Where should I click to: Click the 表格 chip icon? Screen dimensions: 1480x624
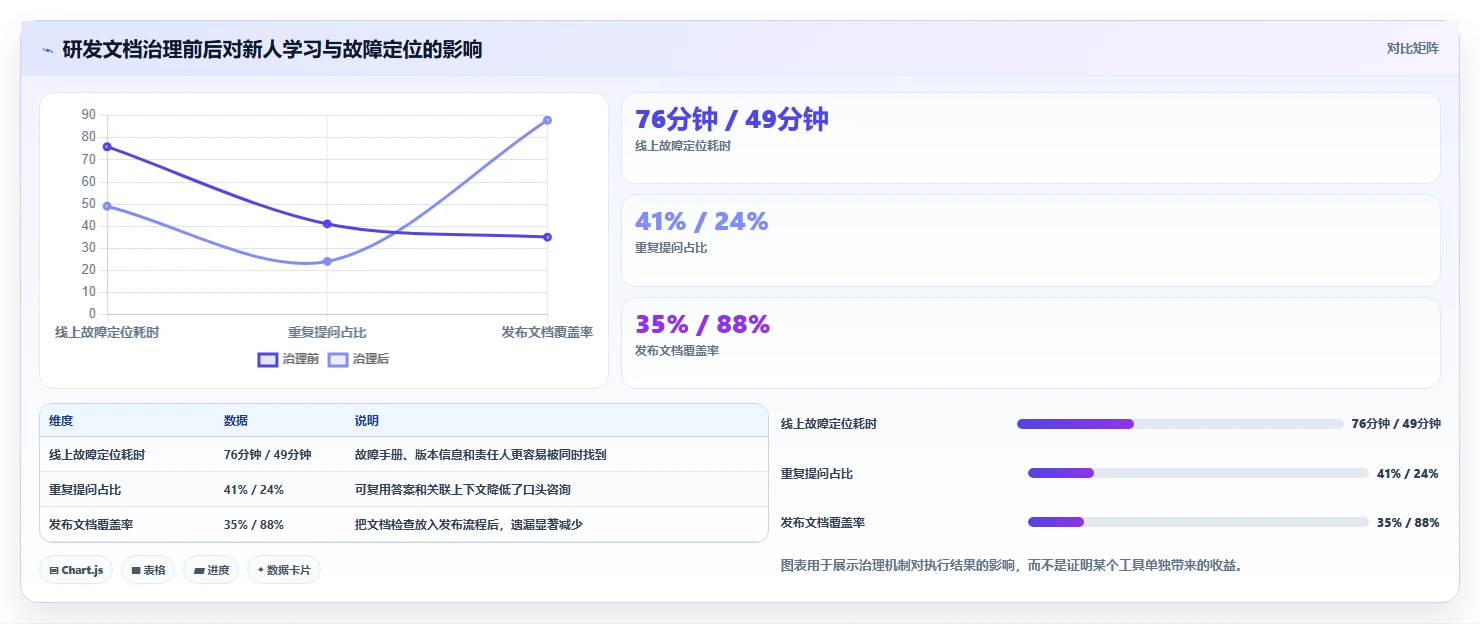pos(136,570)
